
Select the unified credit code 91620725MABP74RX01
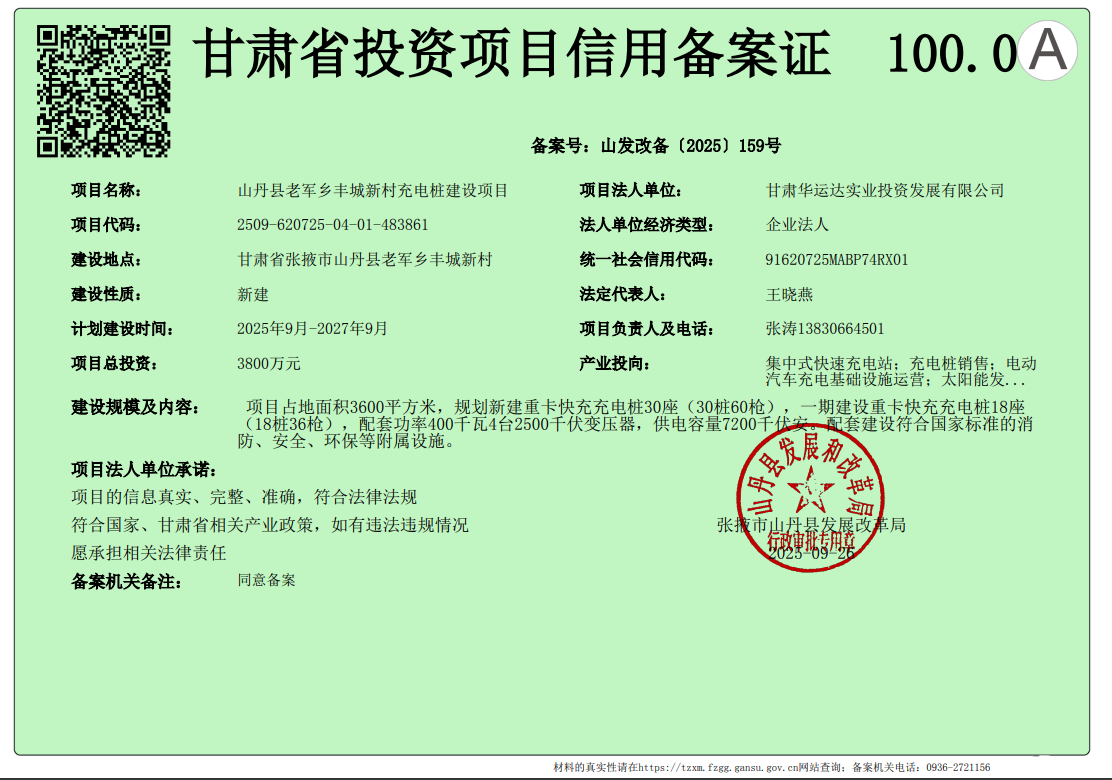tap(837, 260)
